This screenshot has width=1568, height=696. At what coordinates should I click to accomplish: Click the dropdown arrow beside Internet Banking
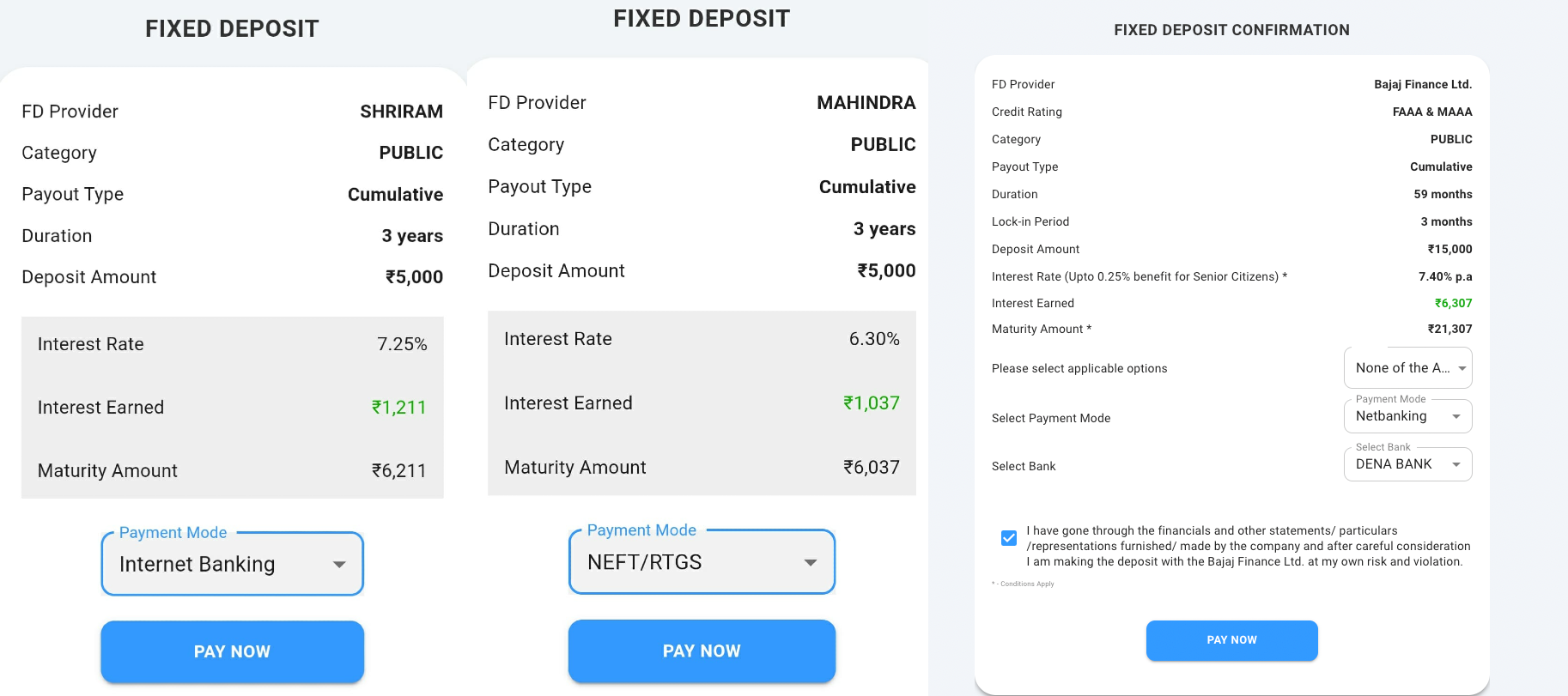click(x=339, y=565)
